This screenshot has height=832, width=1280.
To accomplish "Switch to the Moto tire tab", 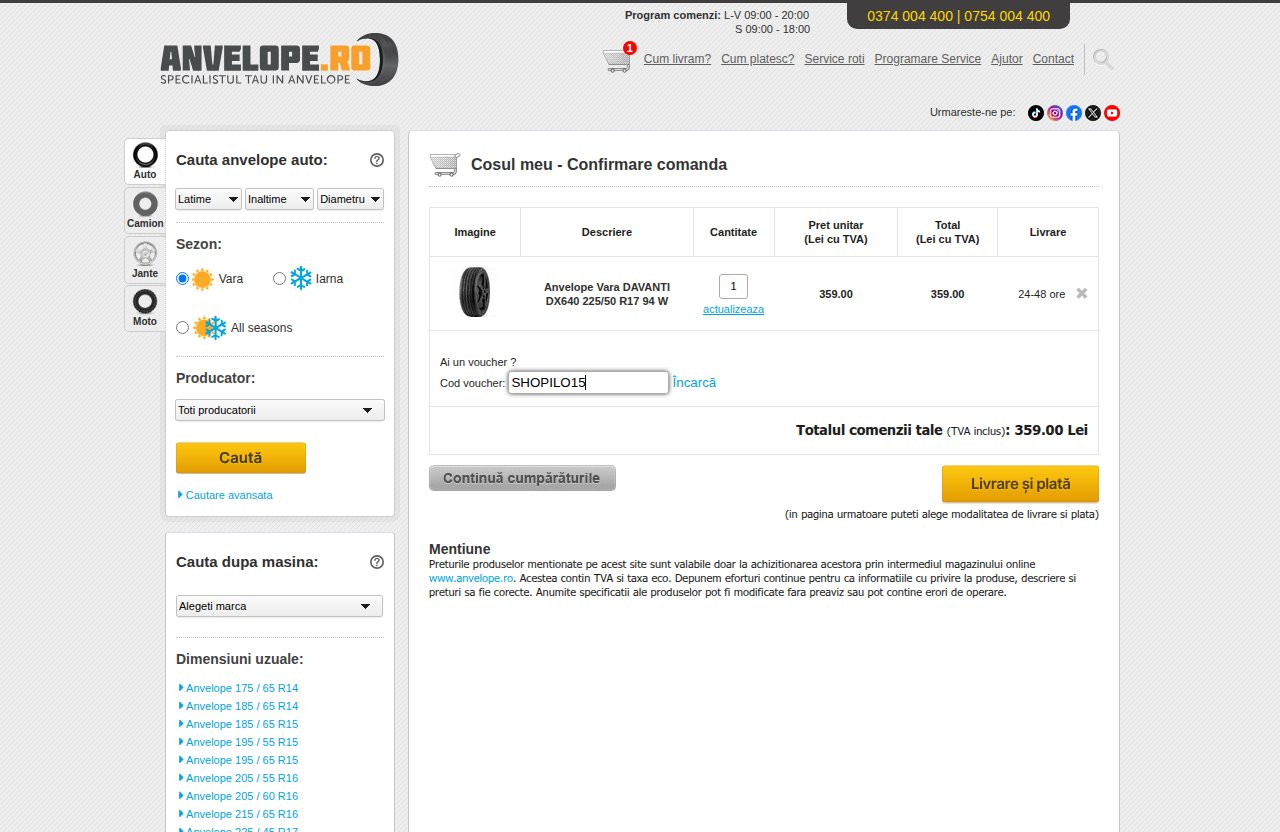I will 145,308.
